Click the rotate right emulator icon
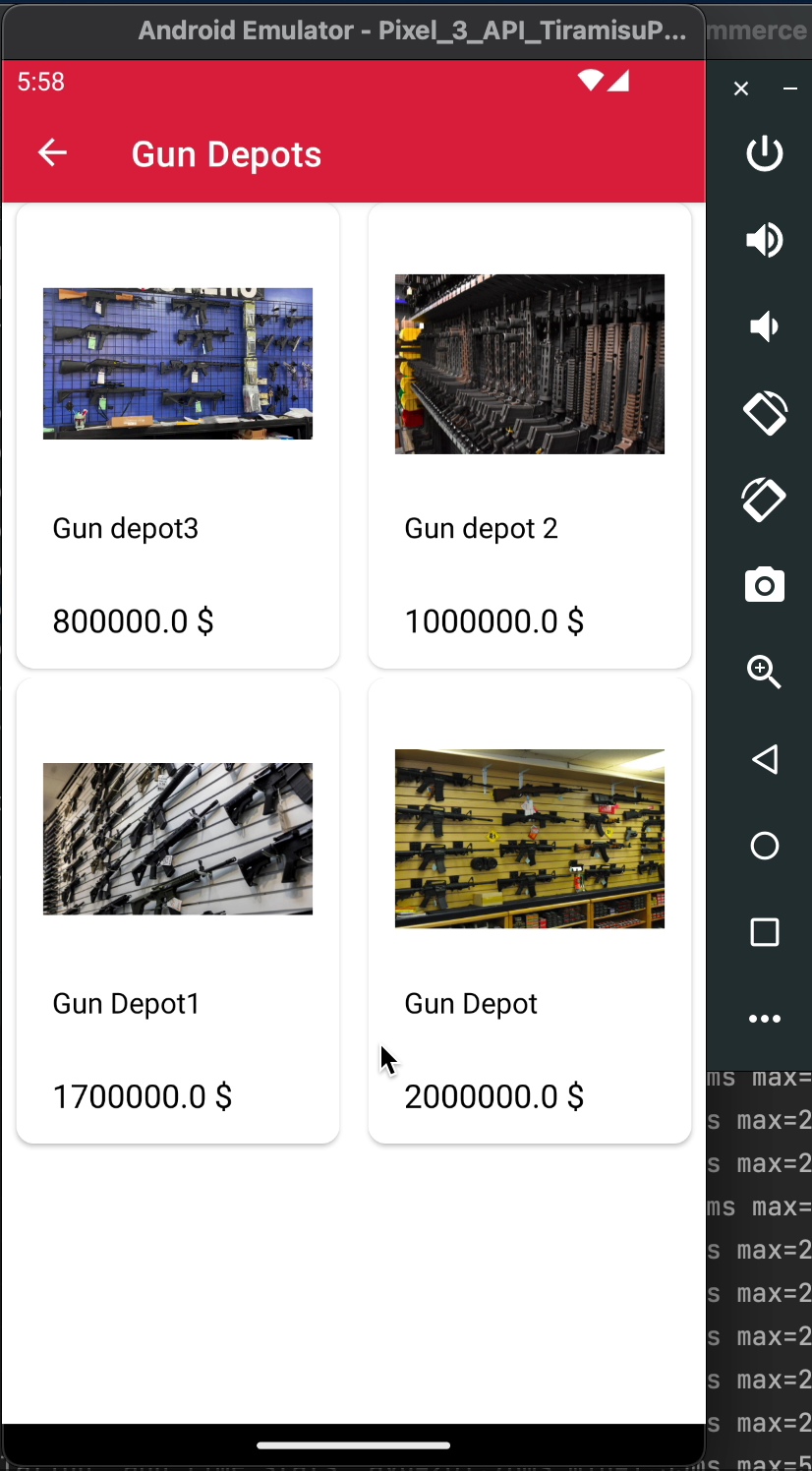812x1471 pixels. [x=765, y=500]
